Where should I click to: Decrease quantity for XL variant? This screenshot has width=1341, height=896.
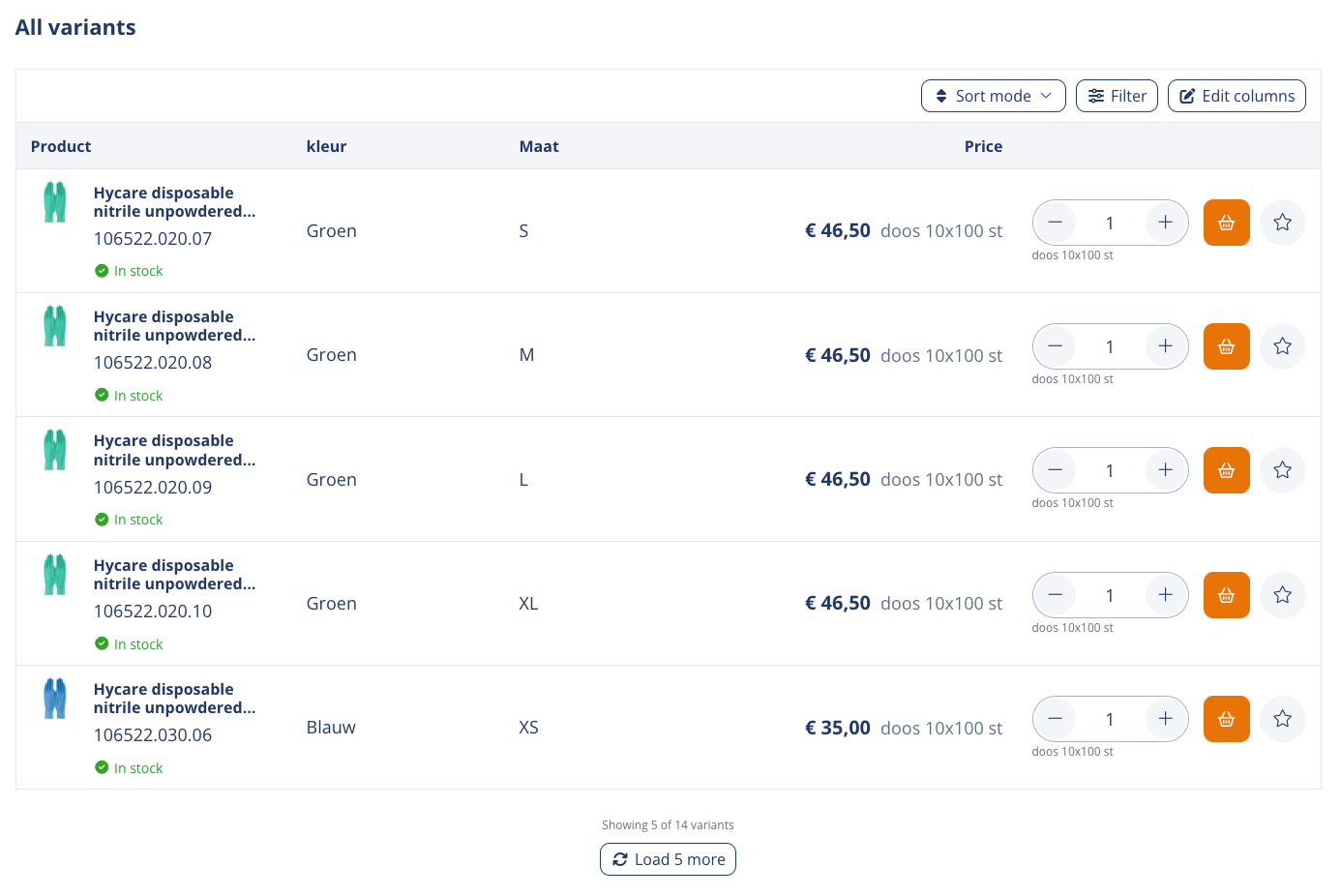1056,595
